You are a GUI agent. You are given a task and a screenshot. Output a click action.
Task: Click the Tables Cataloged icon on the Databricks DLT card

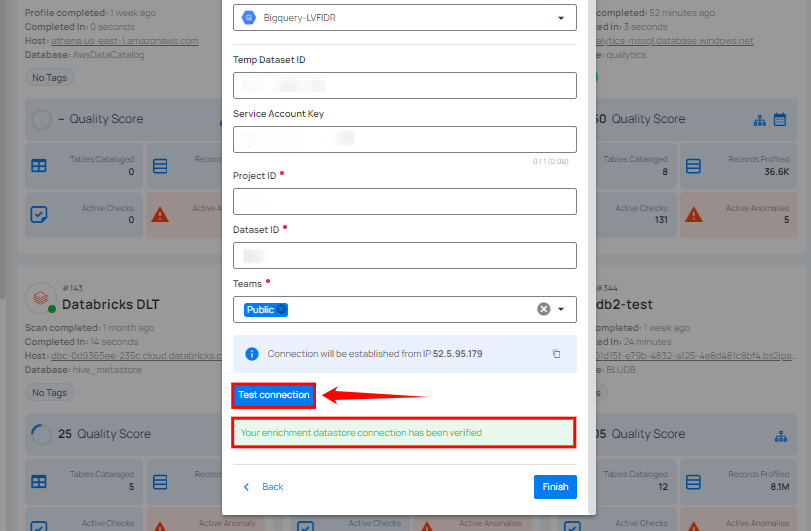pyautogui.click(x=39, y=482)
